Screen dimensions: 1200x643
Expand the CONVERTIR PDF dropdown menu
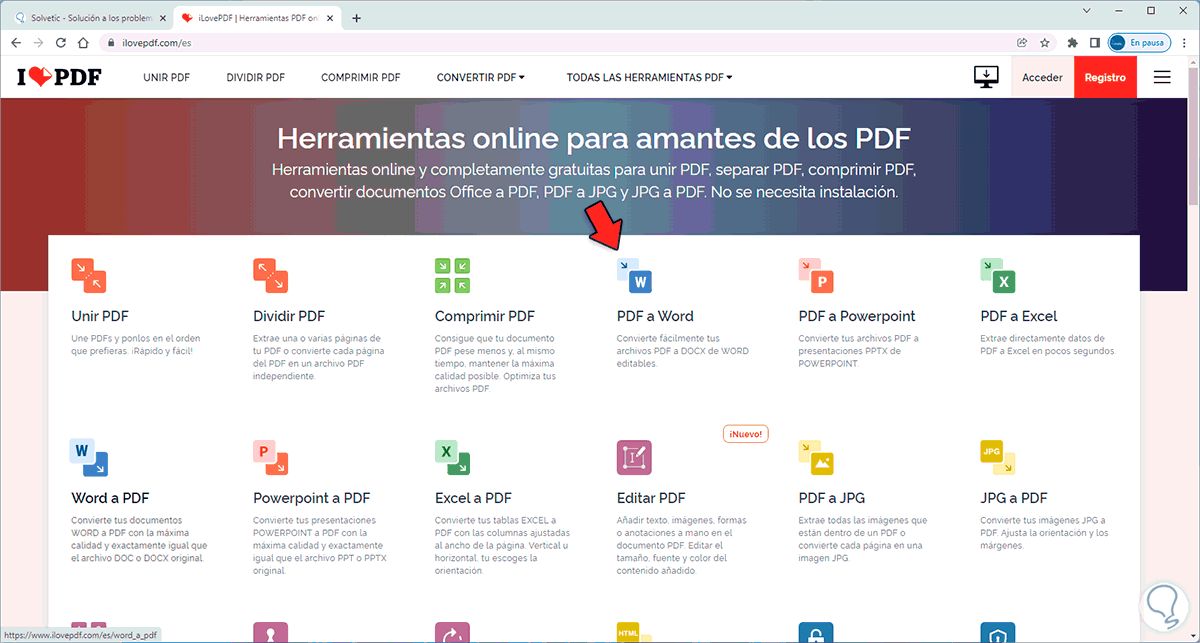[x=480, y=76]
